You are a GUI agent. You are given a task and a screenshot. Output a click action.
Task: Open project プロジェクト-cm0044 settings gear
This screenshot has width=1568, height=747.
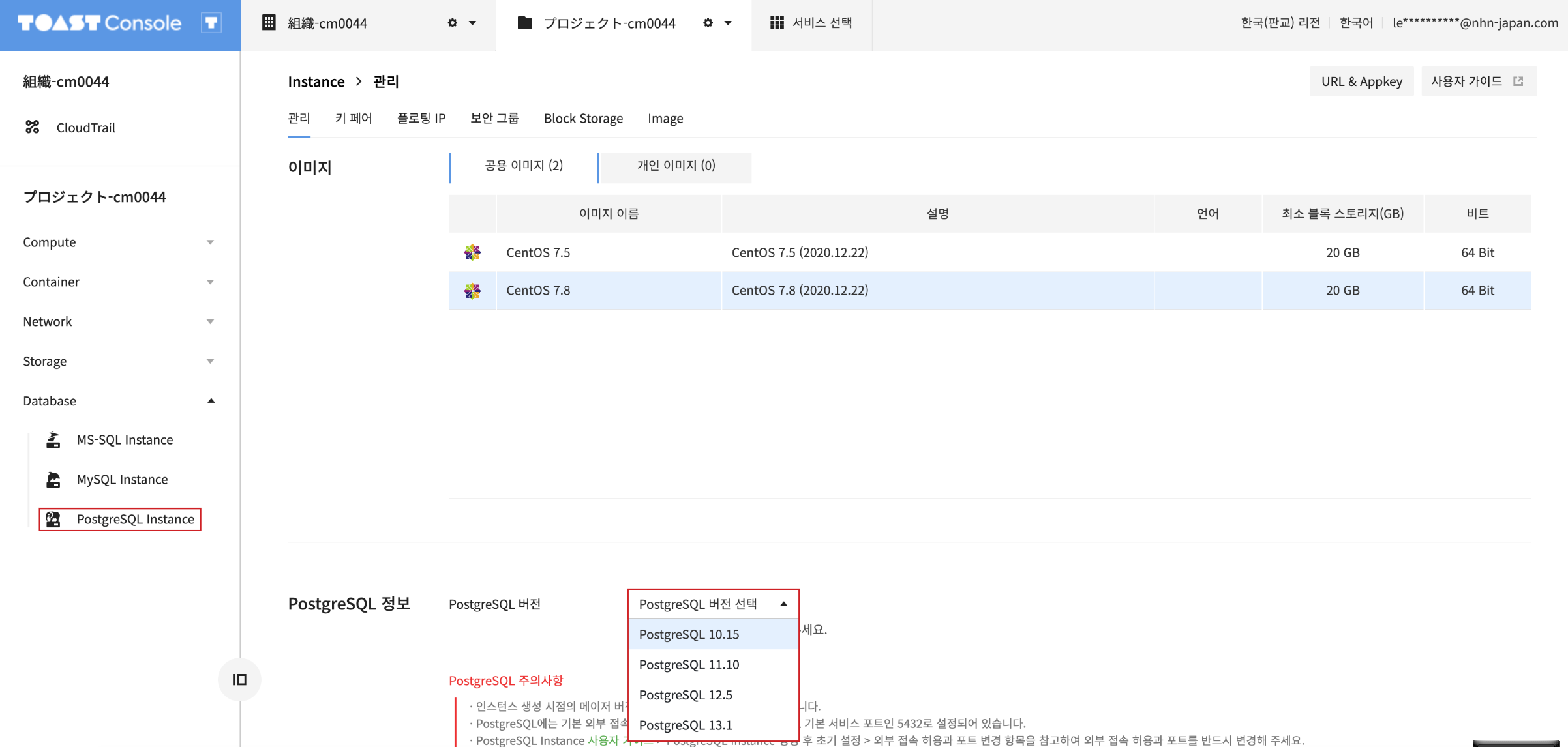(708, 23)
